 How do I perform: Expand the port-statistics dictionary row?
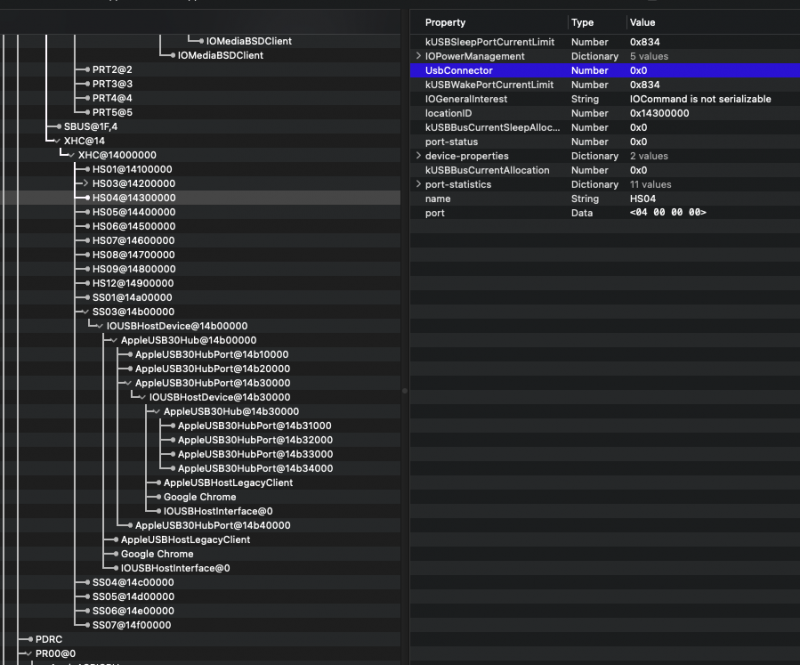(418, 185)
